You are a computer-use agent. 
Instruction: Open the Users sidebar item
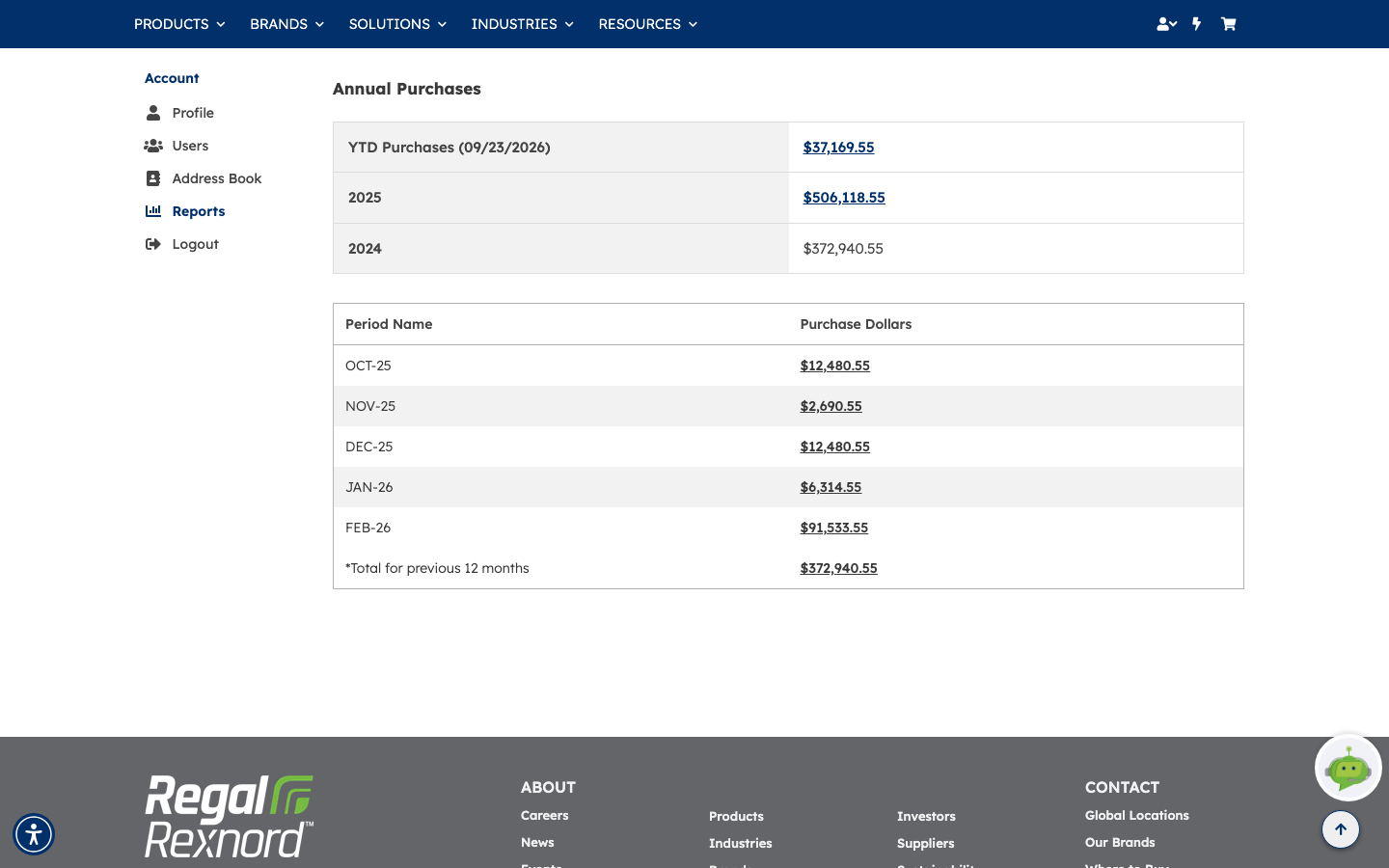(x=190, y=146)
